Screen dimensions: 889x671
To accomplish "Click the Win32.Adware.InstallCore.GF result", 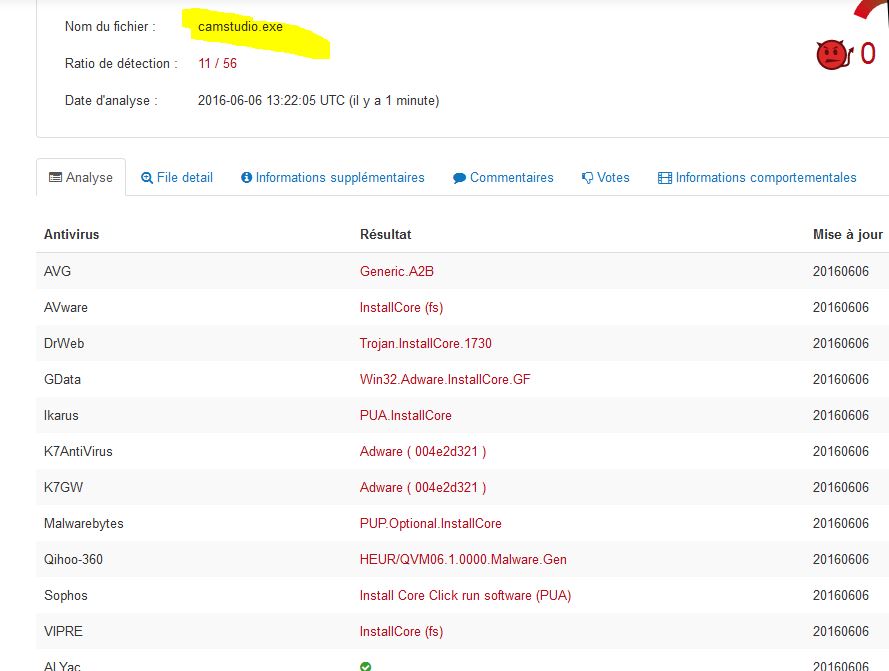I will click(444, 380).
